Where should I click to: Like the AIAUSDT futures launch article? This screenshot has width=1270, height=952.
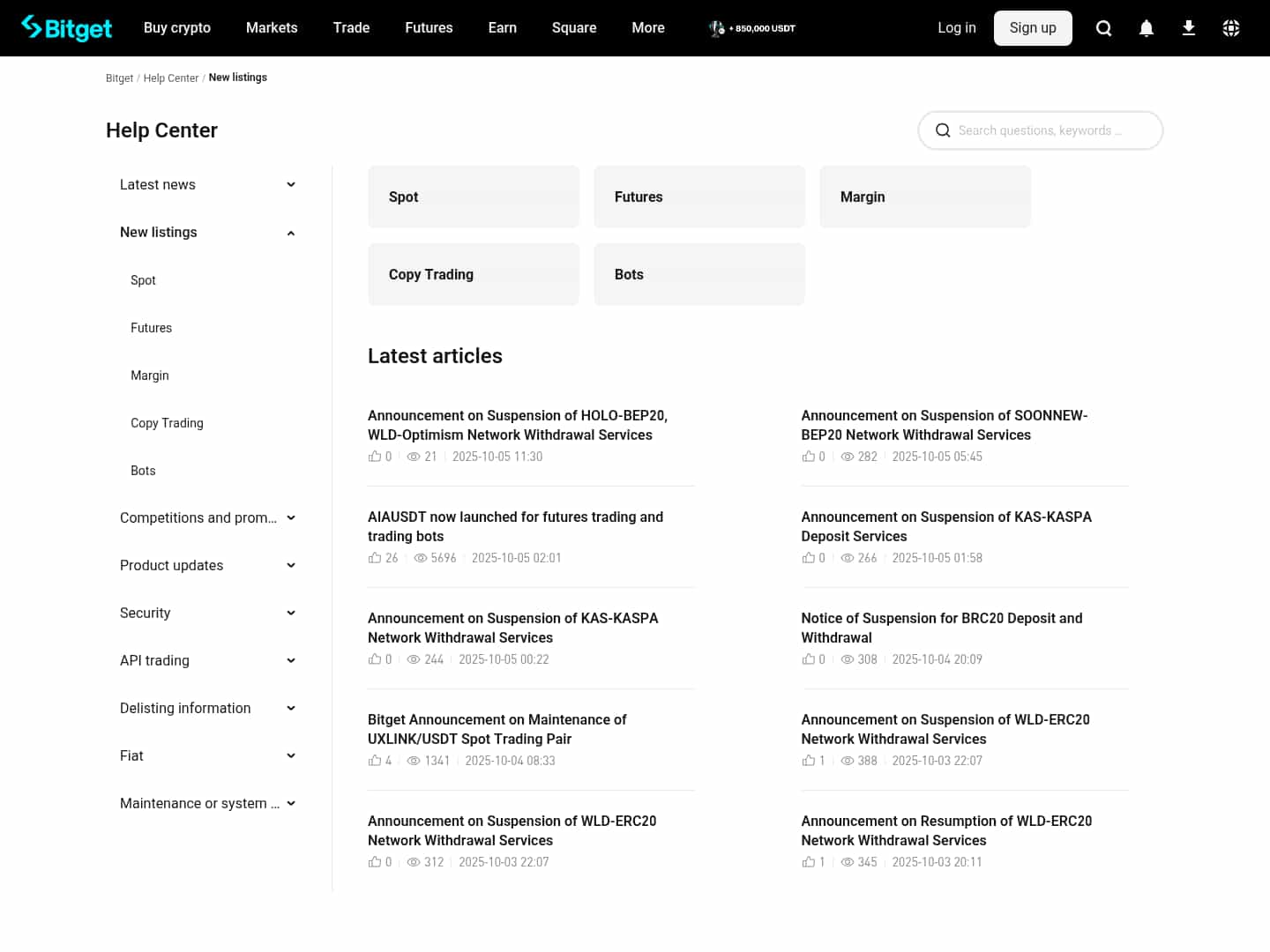tap(375, 558)
